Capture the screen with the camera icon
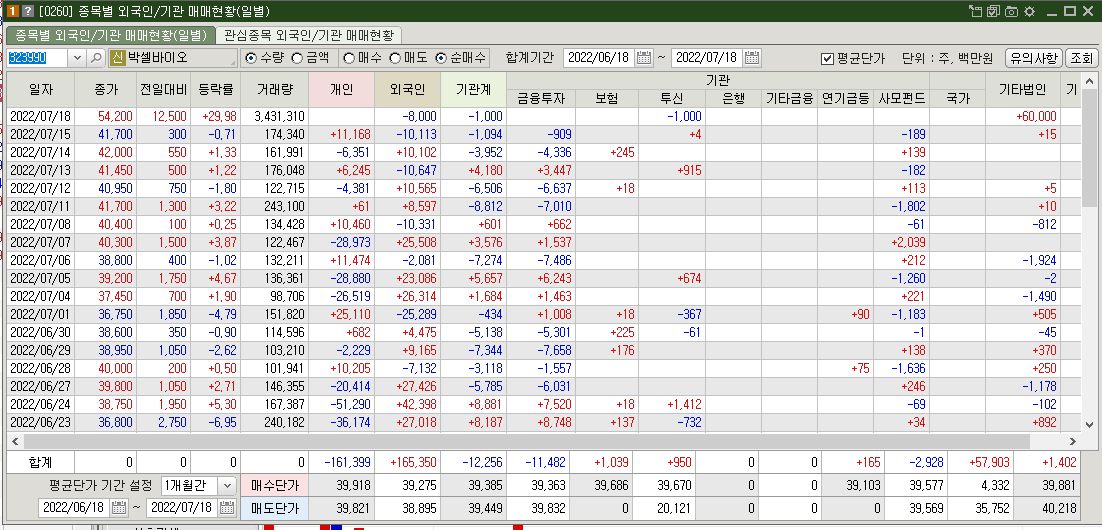The height and width of the screenshot is (530, 1102). click(x=1011, y=11)
